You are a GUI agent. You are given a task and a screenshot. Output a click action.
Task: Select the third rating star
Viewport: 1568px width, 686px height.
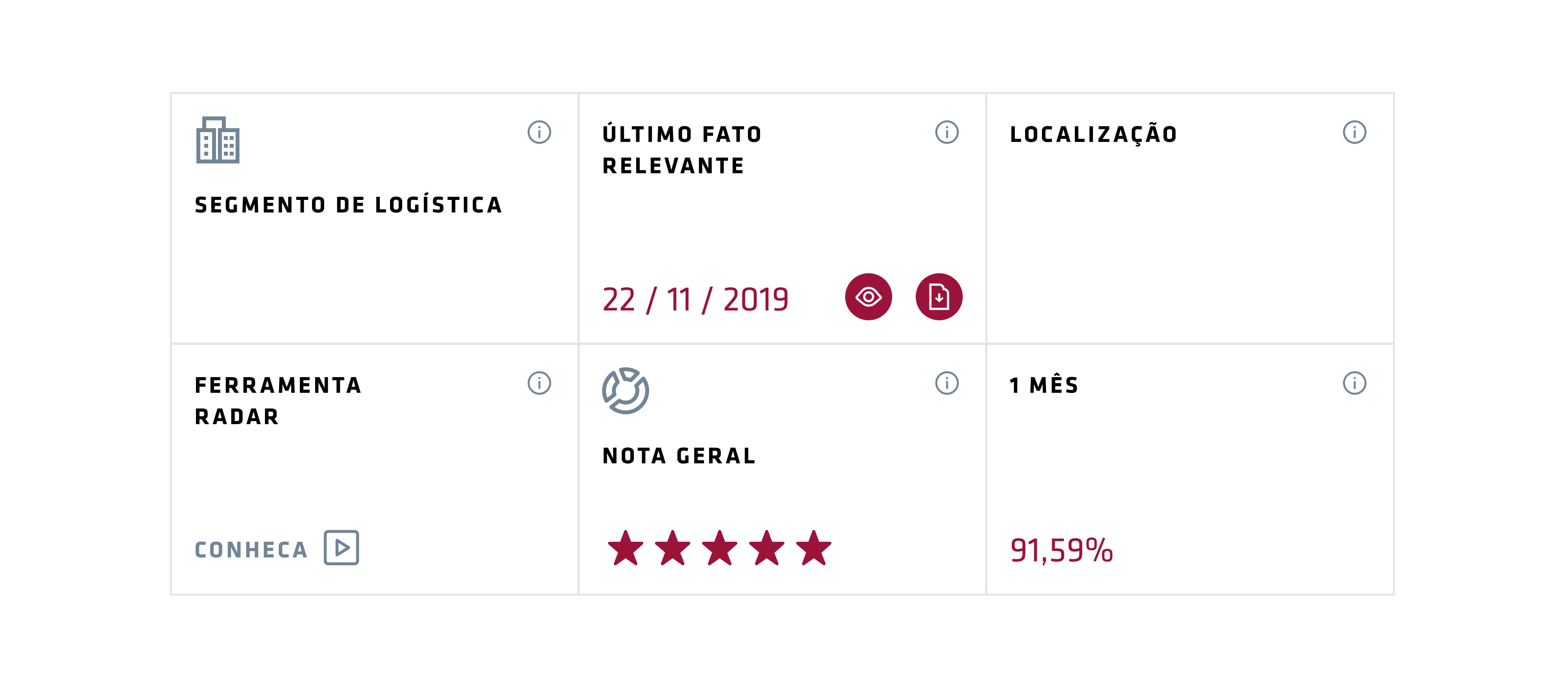(719, 548)
